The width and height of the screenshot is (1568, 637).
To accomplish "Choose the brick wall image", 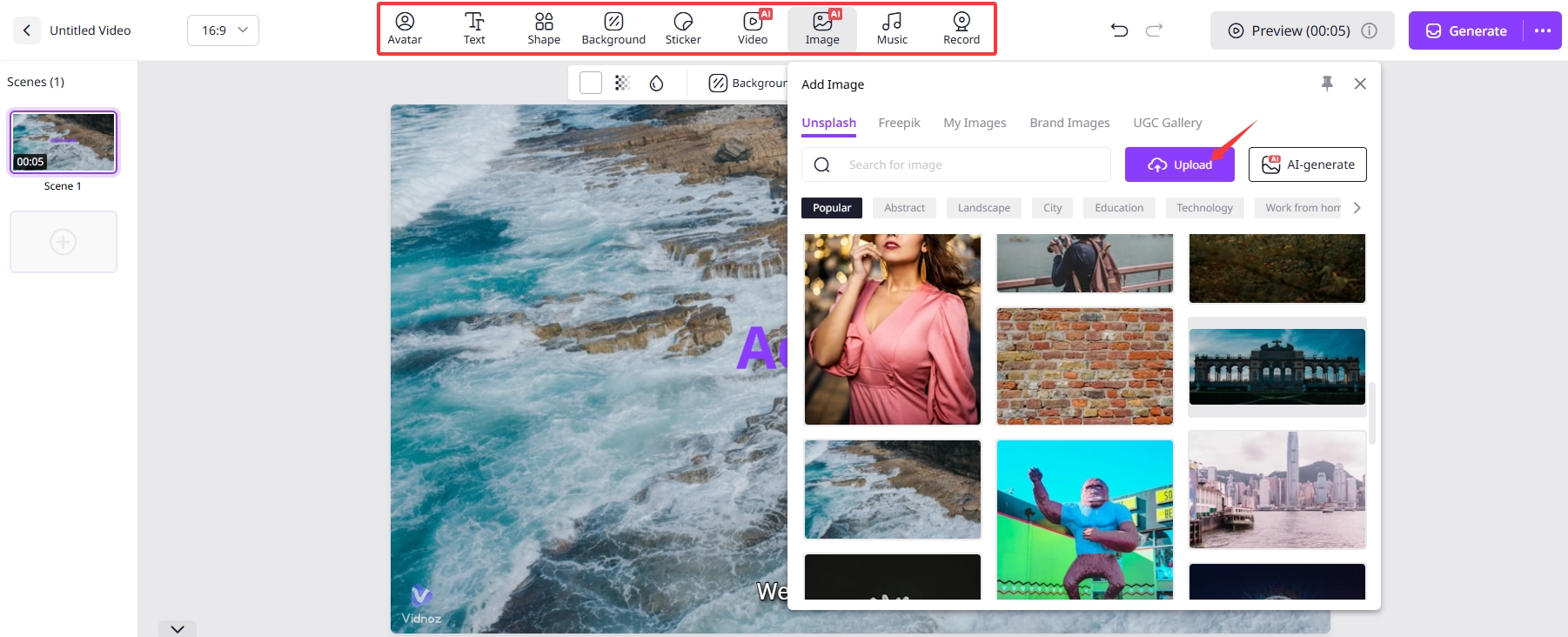I will point(1084,366).
